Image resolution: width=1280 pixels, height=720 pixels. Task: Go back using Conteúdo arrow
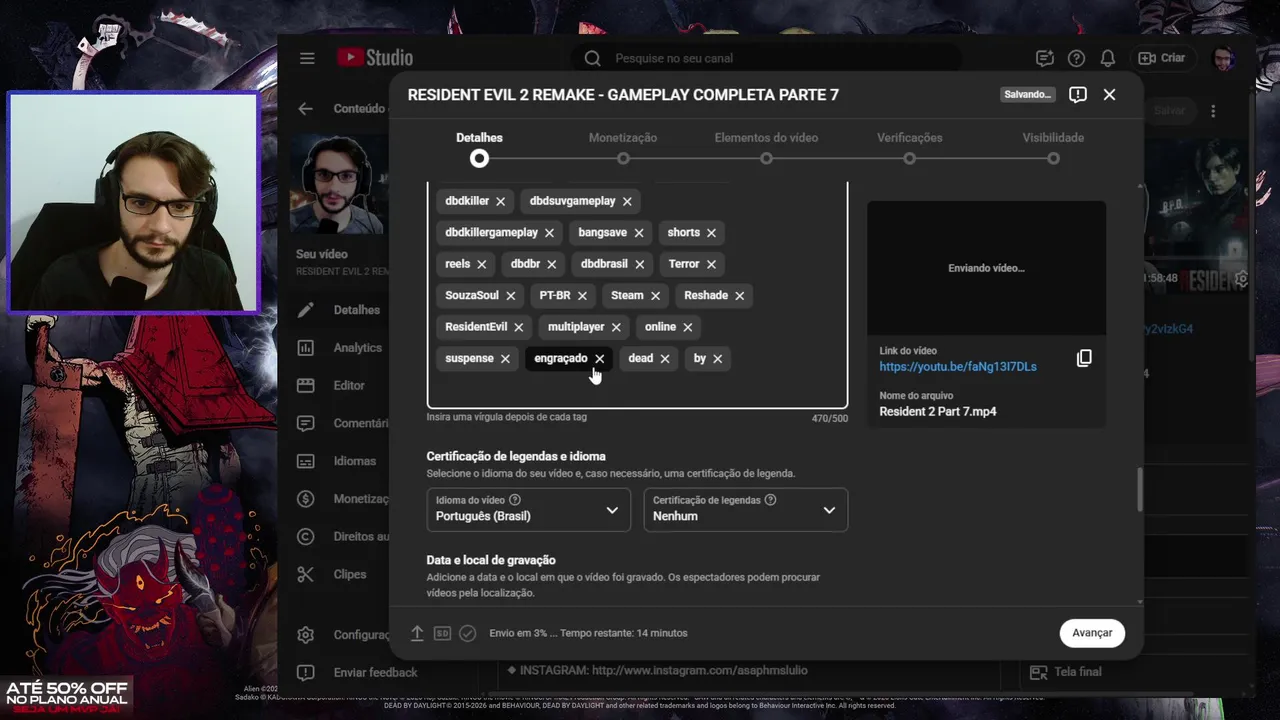click(x=306, y=109)
